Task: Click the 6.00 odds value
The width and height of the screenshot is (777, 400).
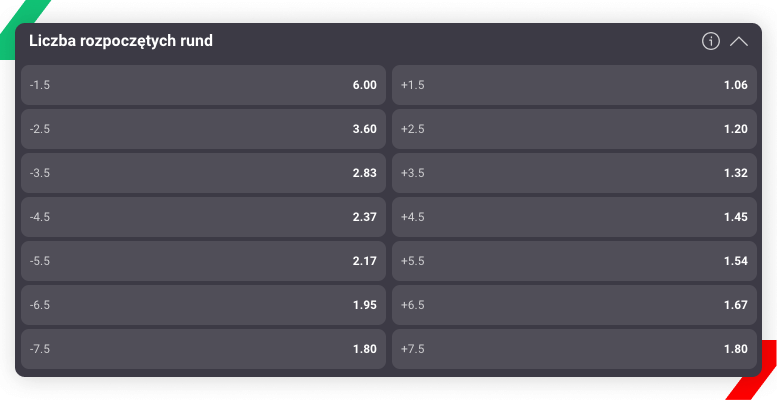Action: (365, 85)
